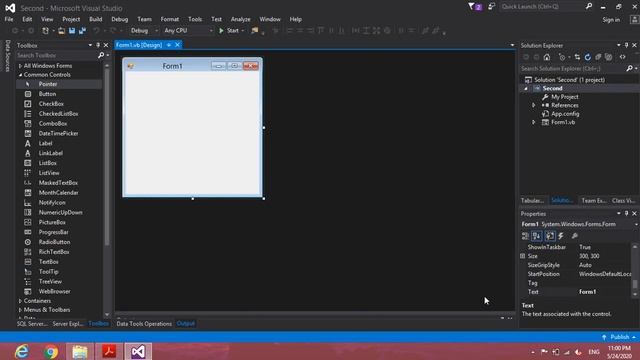This screenshot has width=640, height=360.
Task: Choose the ListBox control
Action: [x=47, y=163]
